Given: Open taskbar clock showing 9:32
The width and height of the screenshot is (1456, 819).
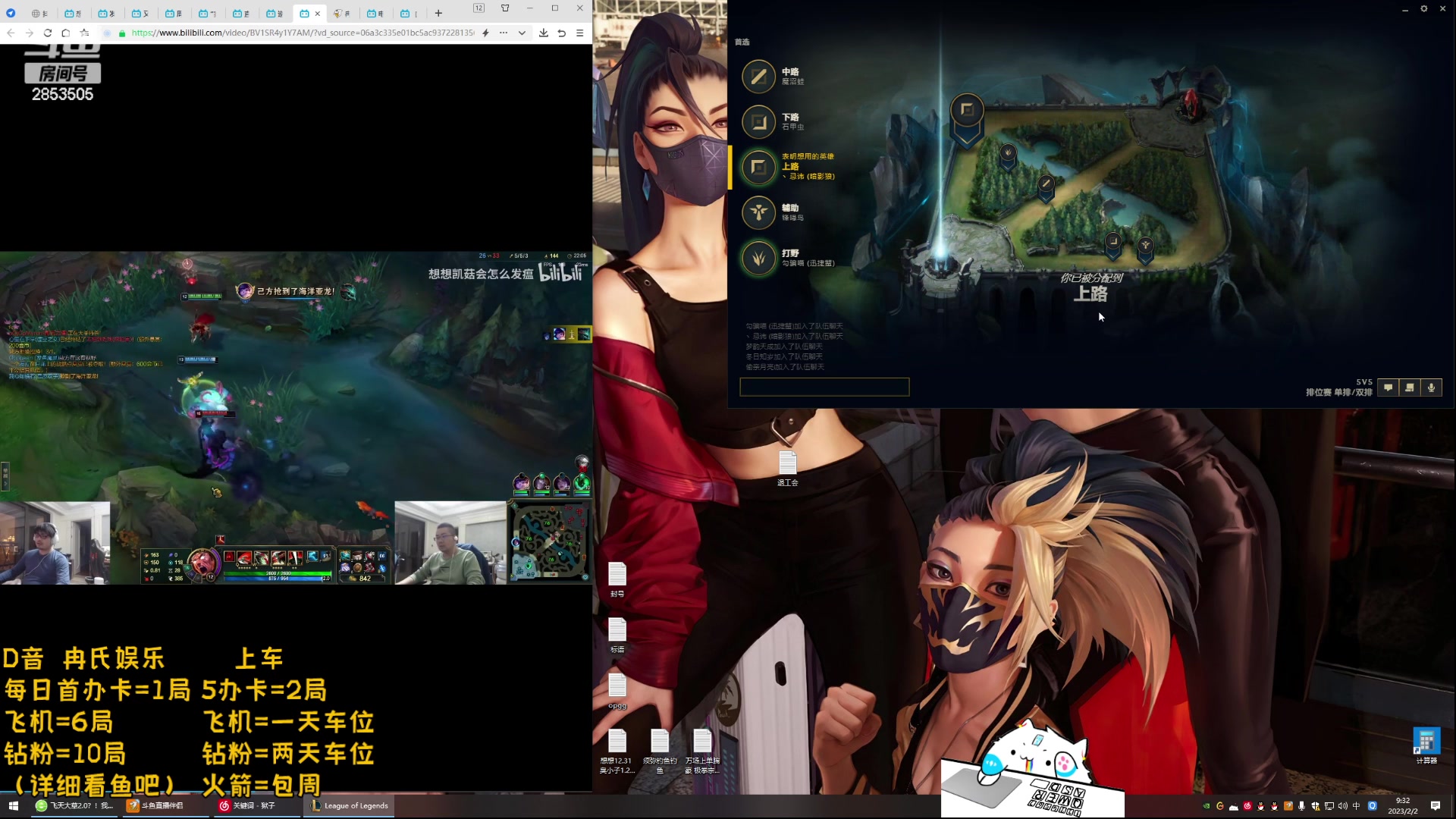Looking at the screenshot, I should tap(1403, 805).
